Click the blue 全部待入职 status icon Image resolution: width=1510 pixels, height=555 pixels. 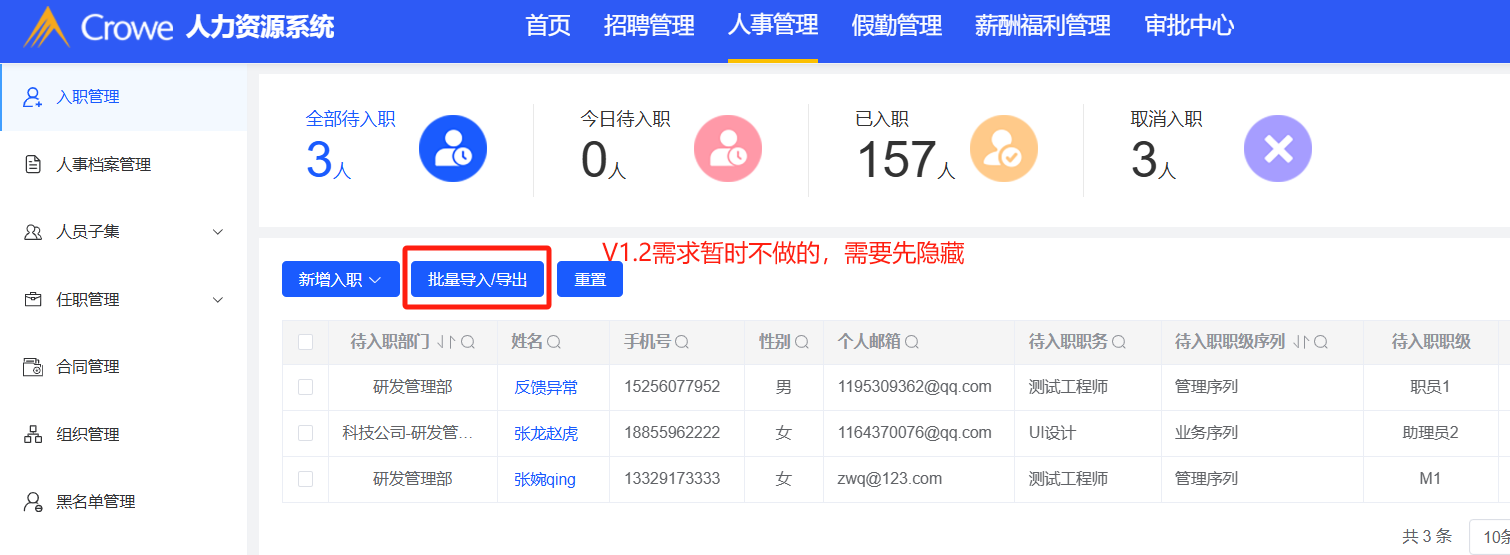pyautogui.click(x=452, y=149)
